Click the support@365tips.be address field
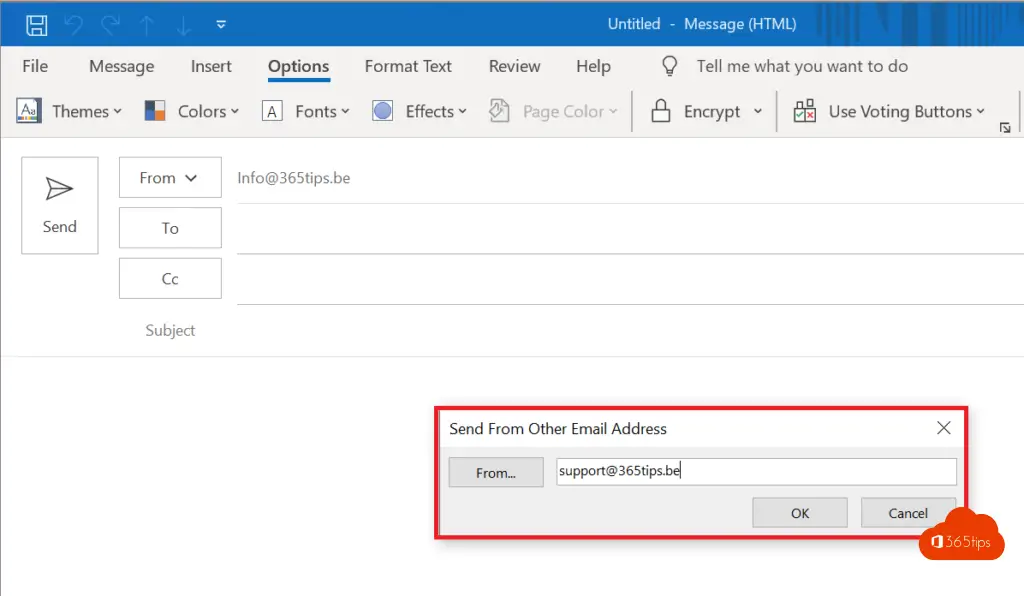Viewport: 1024px width, 596px height. click(x=756, y=471)
